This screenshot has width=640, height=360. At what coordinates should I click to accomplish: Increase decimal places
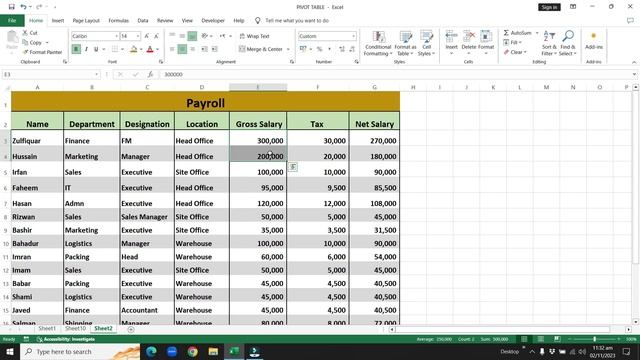pyautogui.click(x=342, y=49)
